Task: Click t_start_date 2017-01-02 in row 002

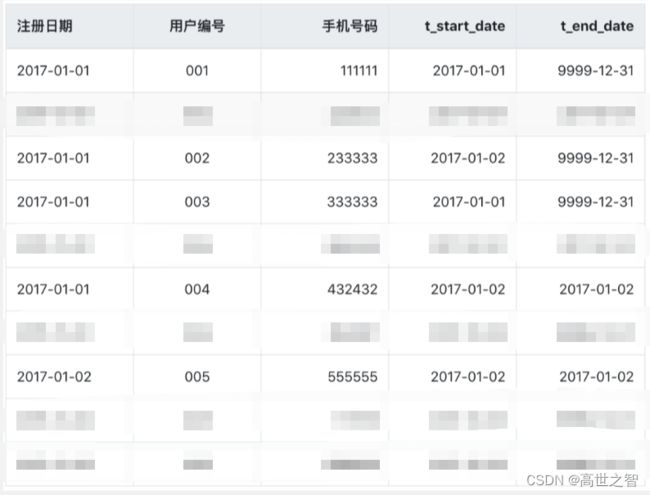Action: click(x=468, y=158)
